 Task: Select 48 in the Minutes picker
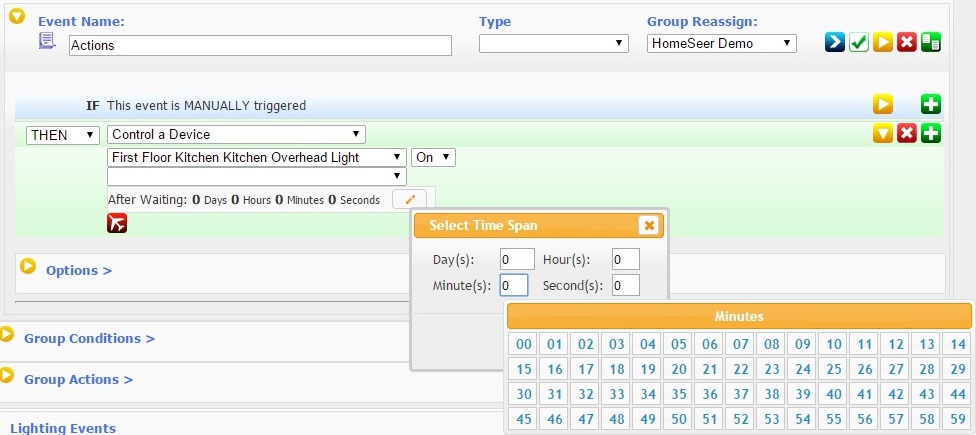(617, 419)
